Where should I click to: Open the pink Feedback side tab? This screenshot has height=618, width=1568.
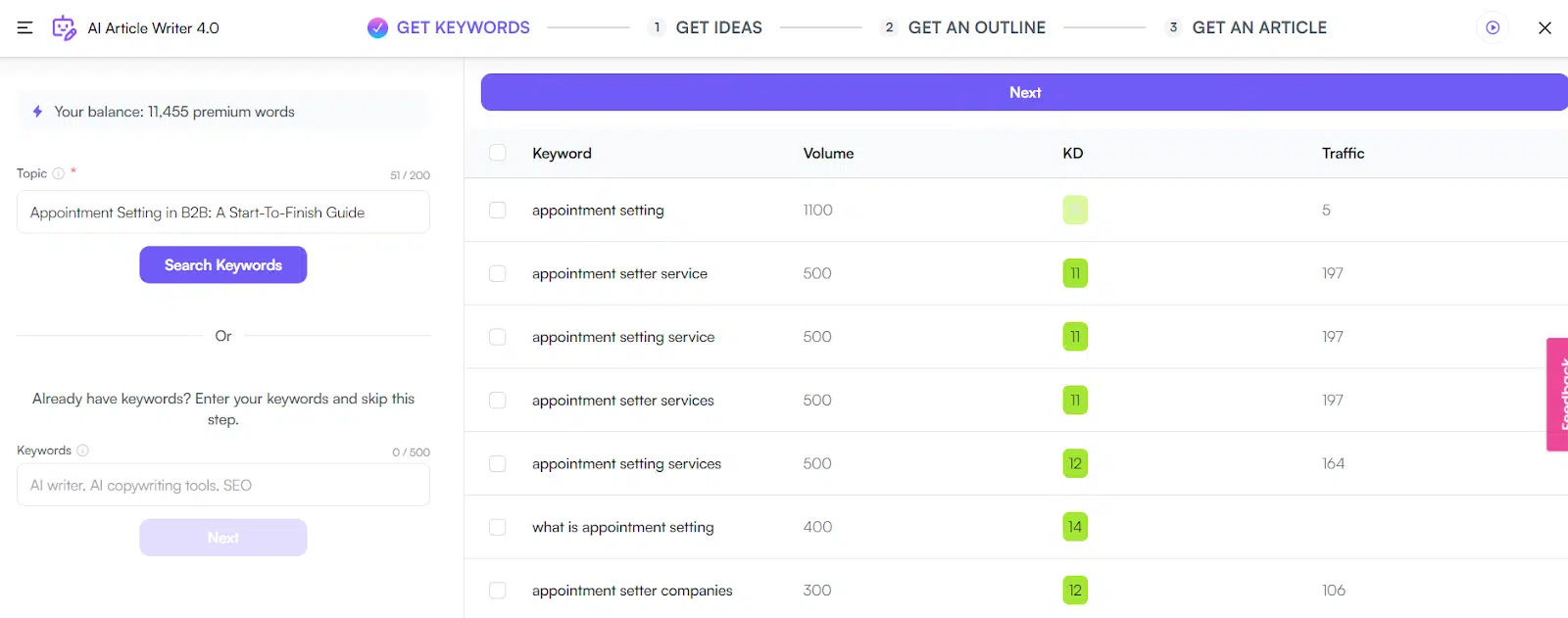(x=1558, y=394)
